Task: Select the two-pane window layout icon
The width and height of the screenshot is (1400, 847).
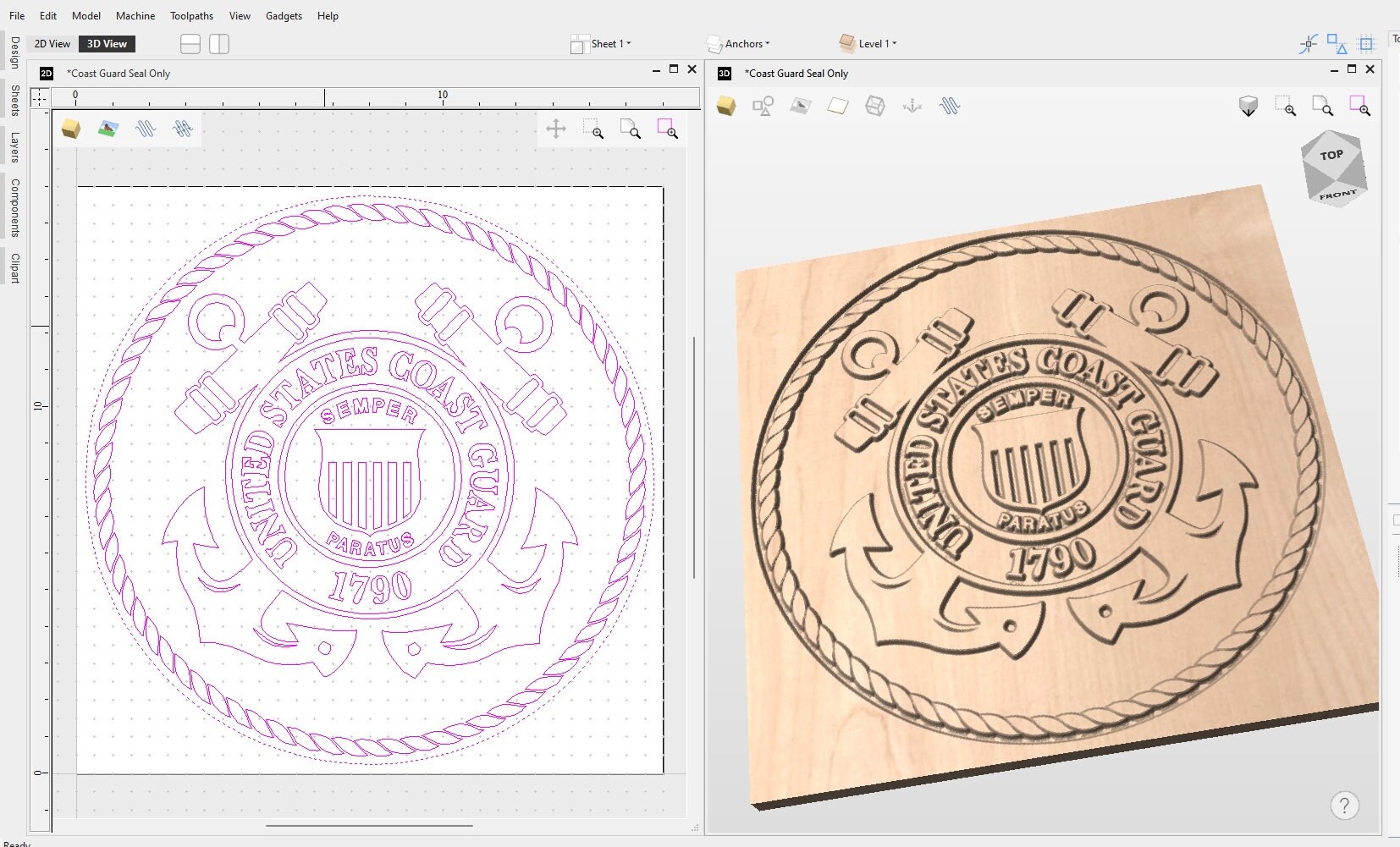Action: [219, 43]
